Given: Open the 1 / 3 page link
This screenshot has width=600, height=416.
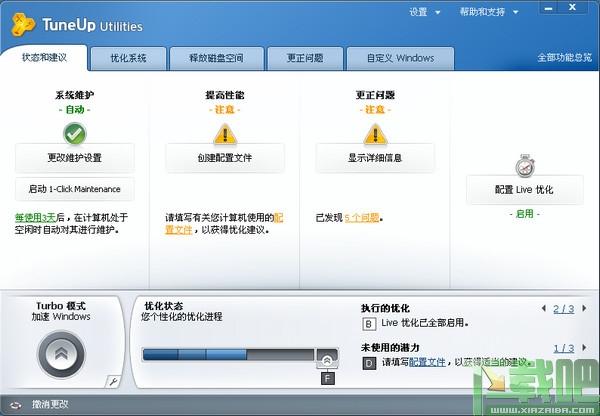Looking at the screenshot, I should pyautogui.click(x=564, y=348).
